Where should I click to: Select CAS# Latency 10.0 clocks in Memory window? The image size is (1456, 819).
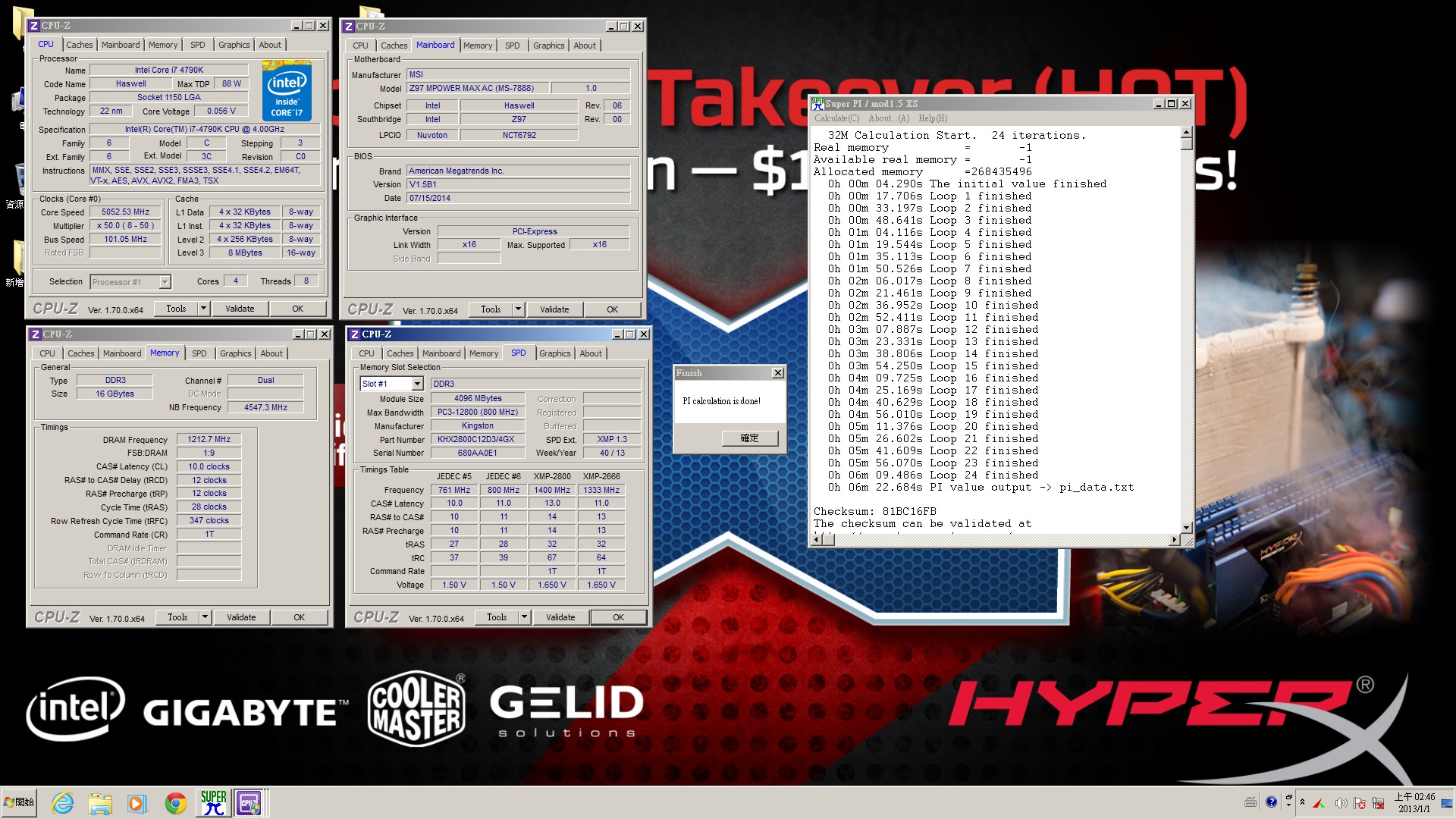(x=209, y=467)
